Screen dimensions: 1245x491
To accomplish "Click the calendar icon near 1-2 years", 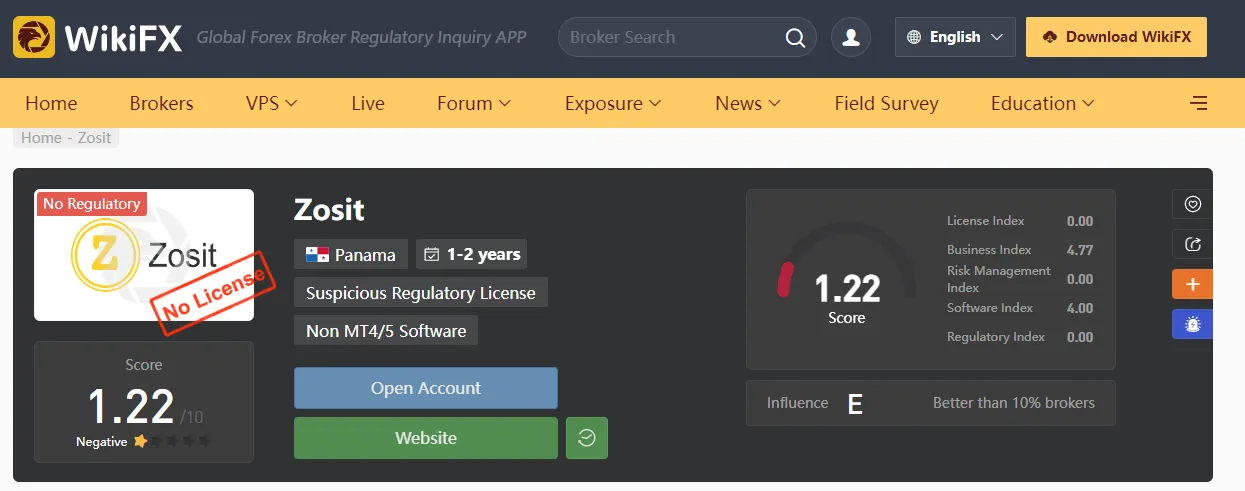I will pos(432,254).
